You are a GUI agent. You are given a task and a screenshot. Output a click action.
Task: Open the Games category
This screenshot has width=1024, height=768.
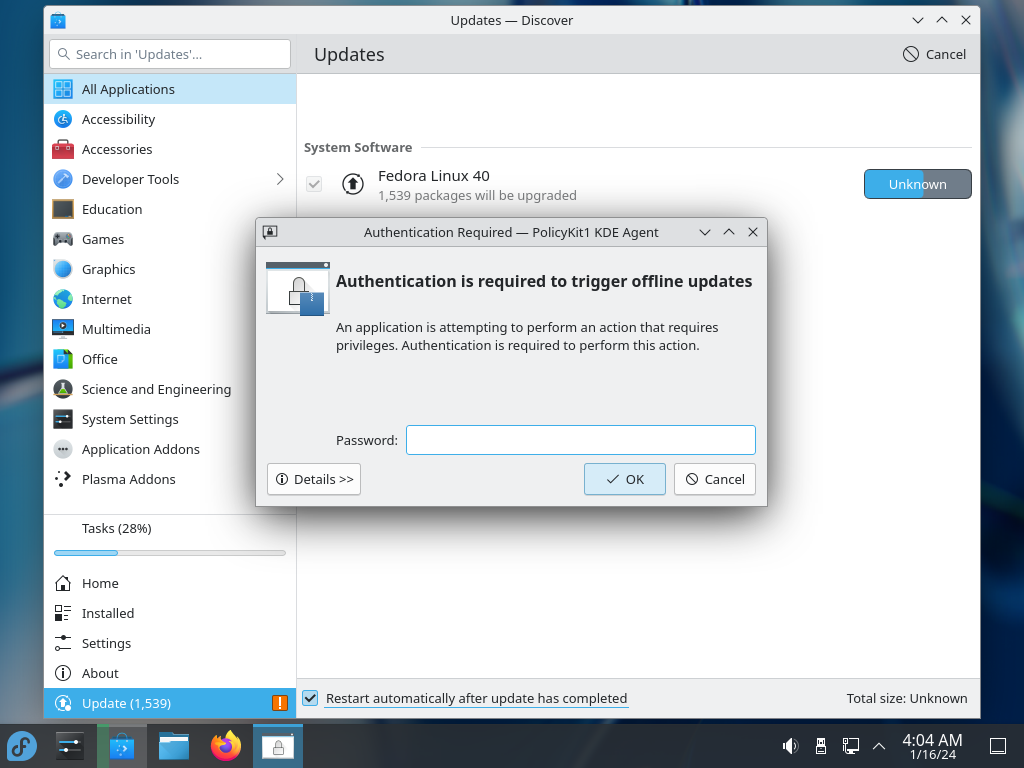click(x=170, y=239)
